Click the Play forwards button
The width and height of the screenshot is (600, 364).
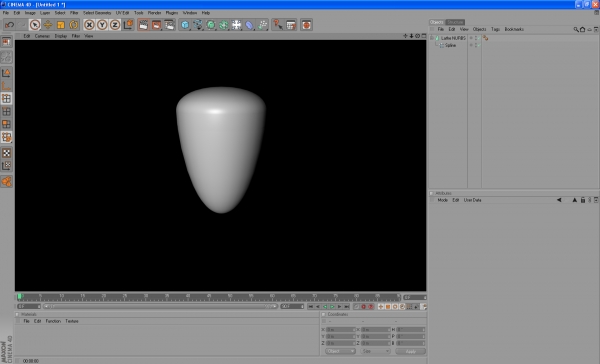pyautogui.click(x=332, y=307)
